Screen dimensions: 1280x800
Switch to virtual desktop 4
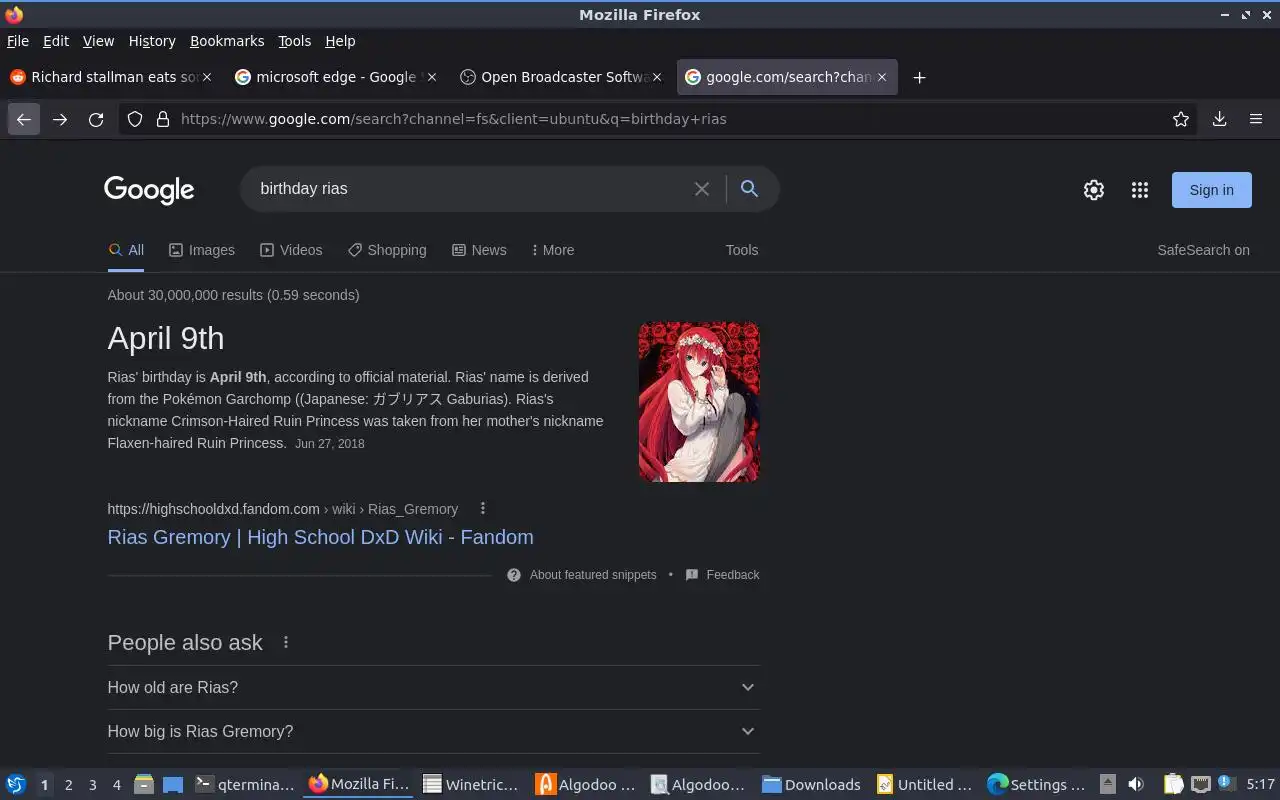[x=116, y=785]
